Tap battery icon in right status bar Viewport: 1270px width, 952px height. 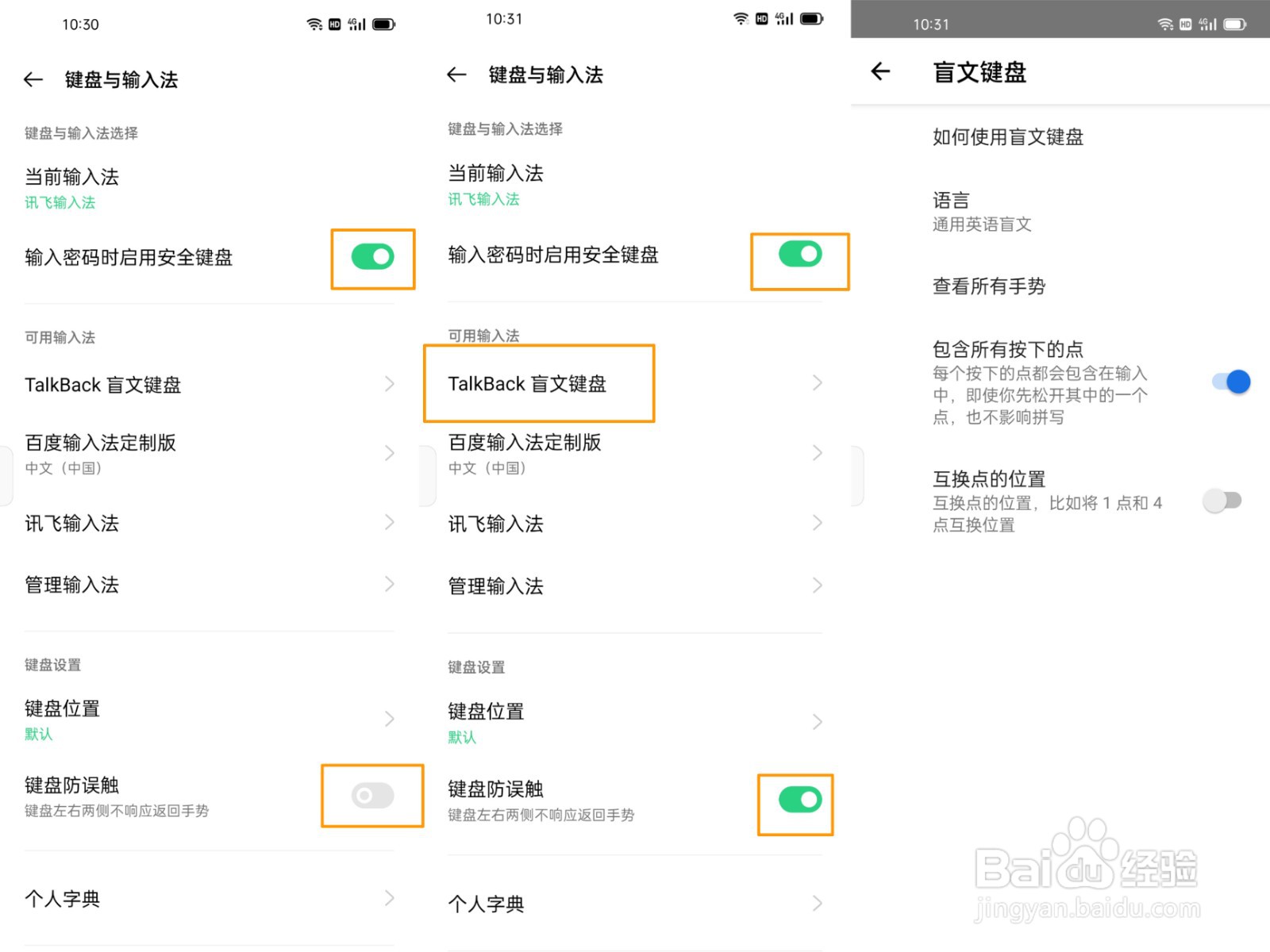coord(1234,25)
